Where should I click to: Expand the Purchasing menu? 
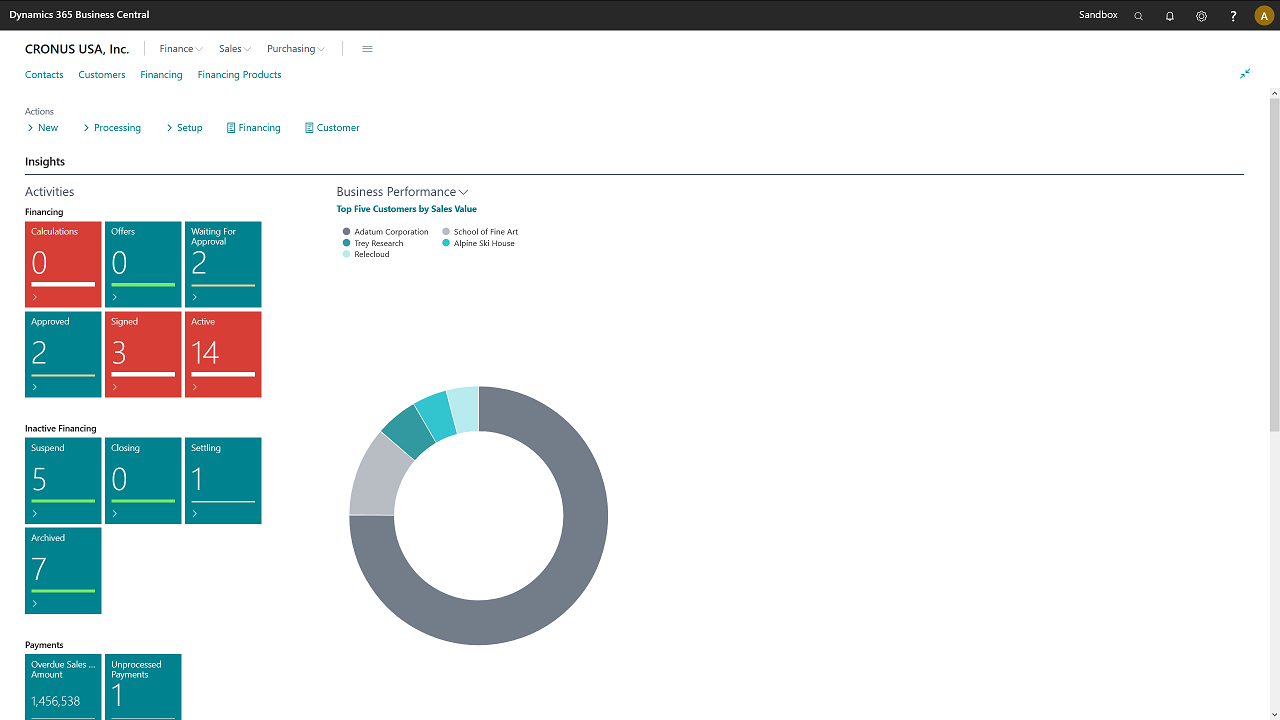(296, 49)
